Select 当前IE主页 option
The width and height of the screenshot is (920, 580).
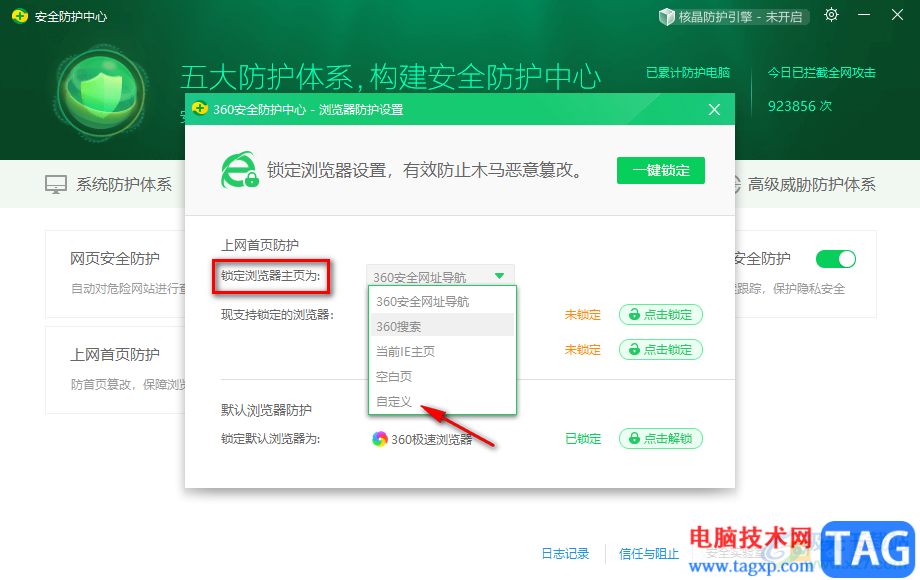tap(442, 351)
